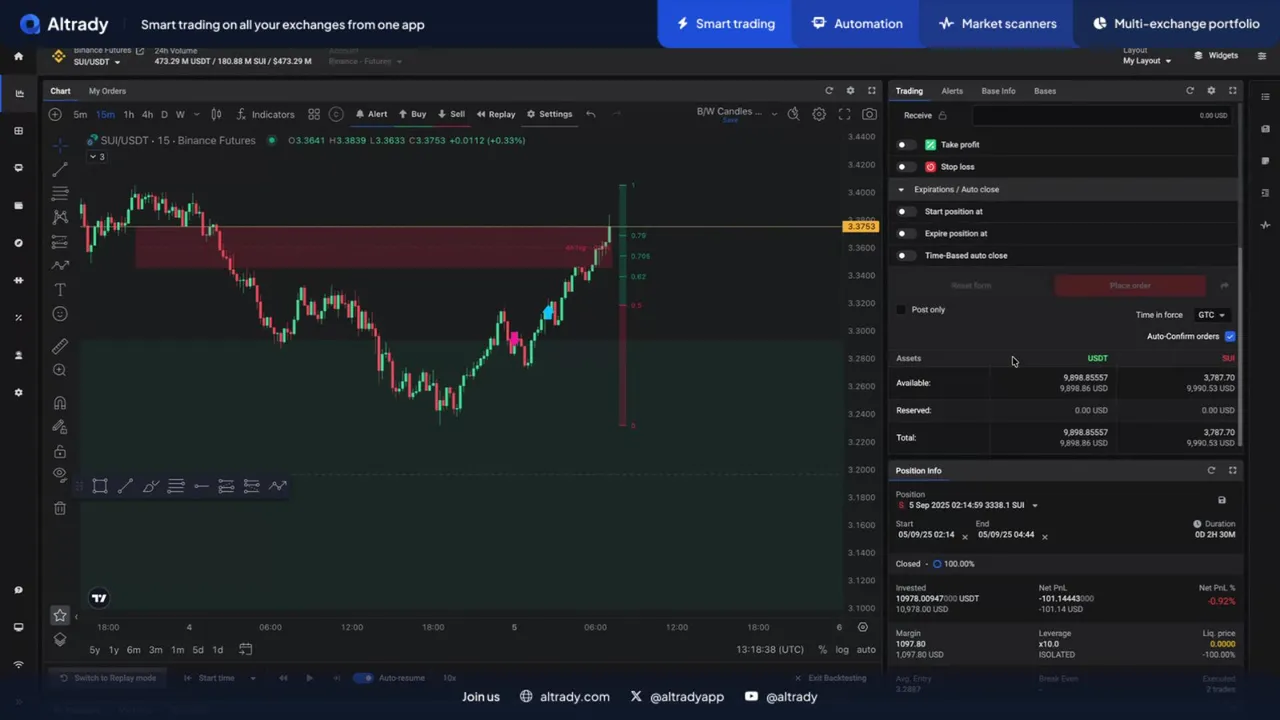Select the ruler measure tool
Screen dimensions: 1280x720
[60, 346]
